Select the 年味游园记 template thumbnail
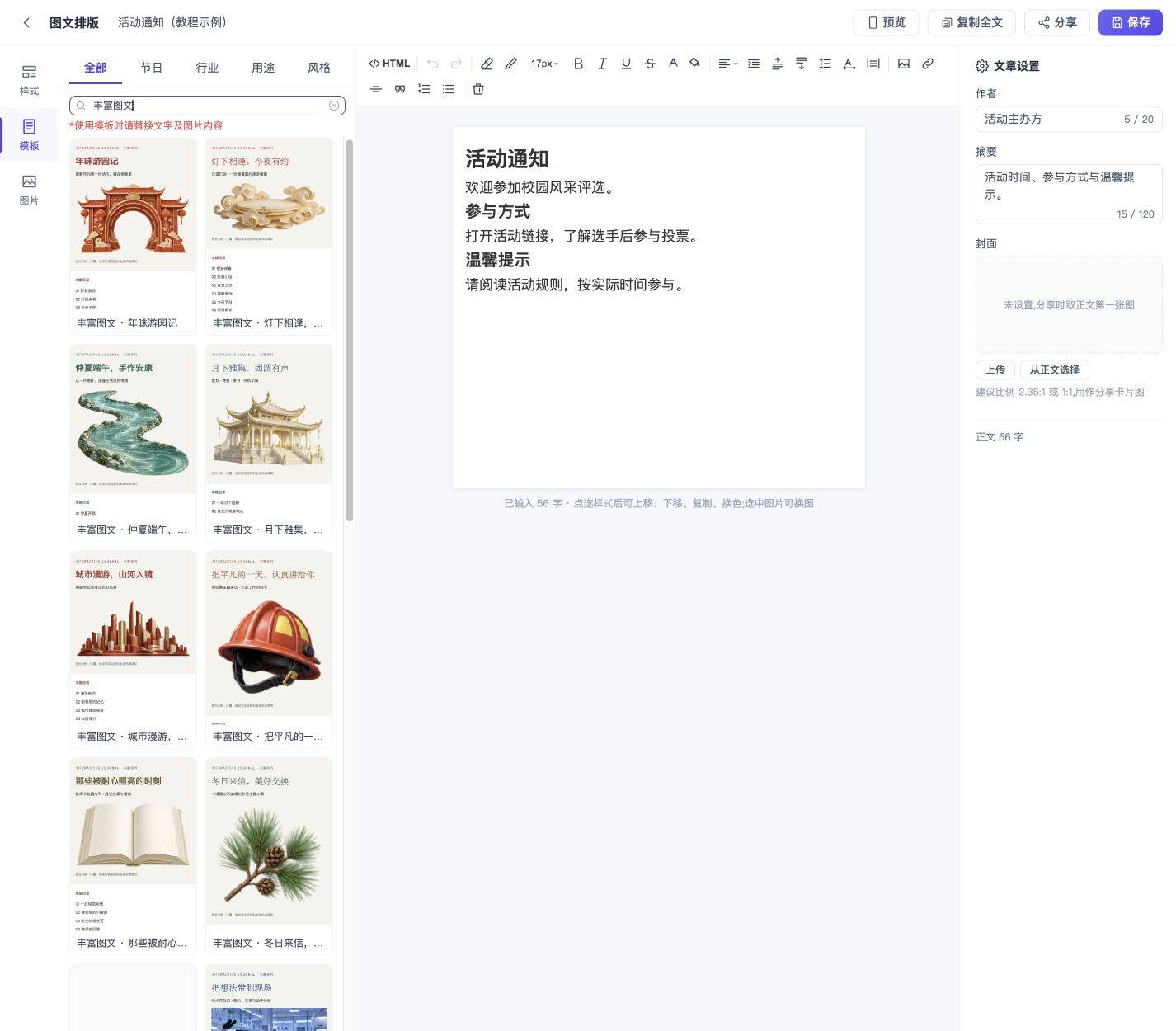 pos(133,237)
